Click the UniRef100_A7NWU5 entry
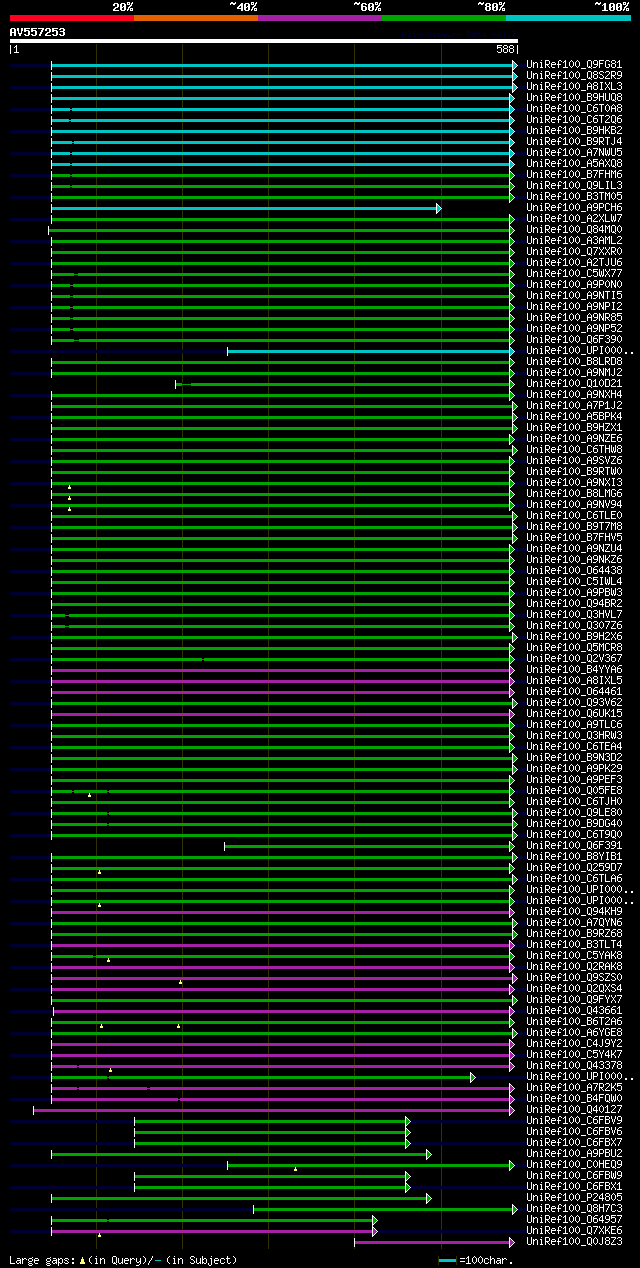 pyautogui.click(x=574, y=152)
